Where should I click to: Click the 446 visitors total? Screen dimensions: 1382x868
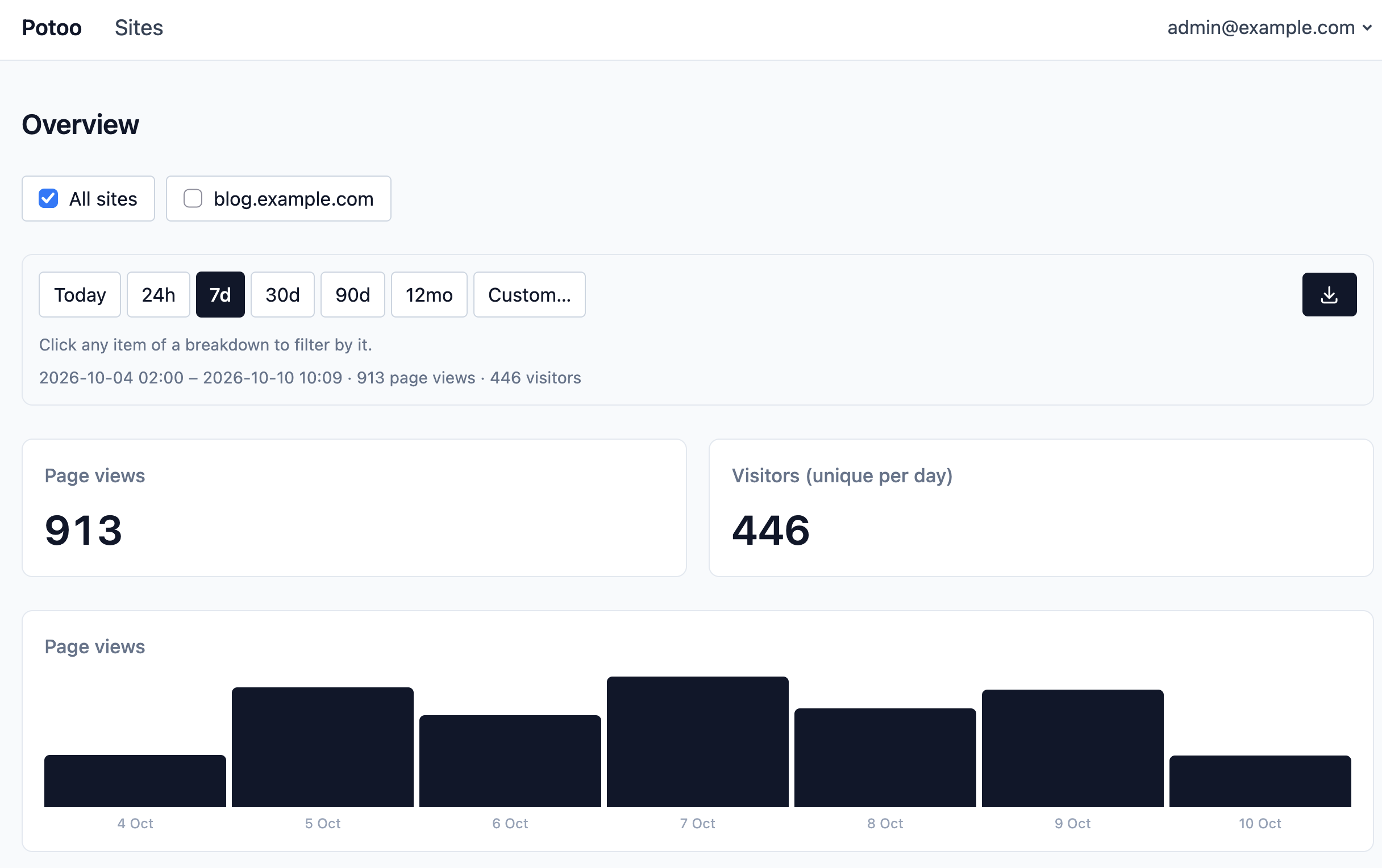[x=771, y=530]
